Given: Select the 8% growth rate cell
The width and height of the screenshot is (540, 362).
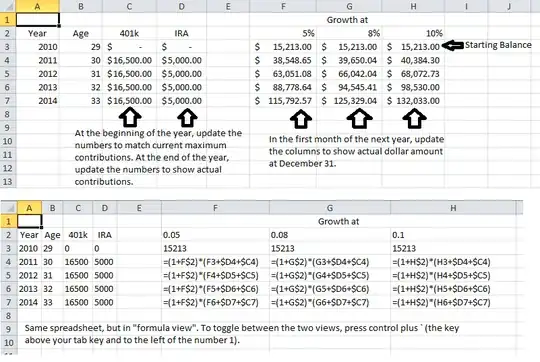Looking at the screenshot, I should tap(349, 33).
